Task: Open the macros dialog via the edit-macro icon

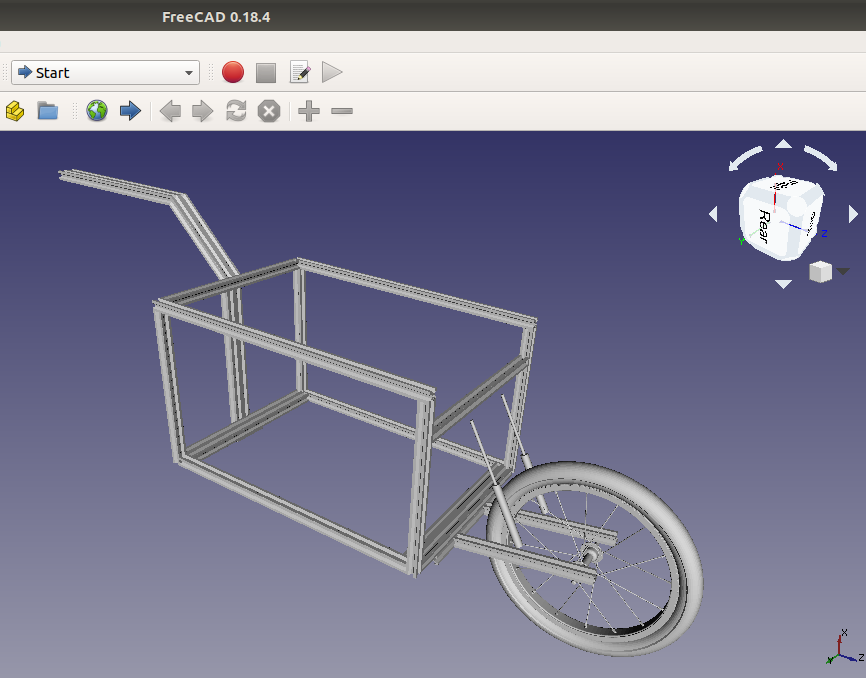Action: (x=299, y=72)
